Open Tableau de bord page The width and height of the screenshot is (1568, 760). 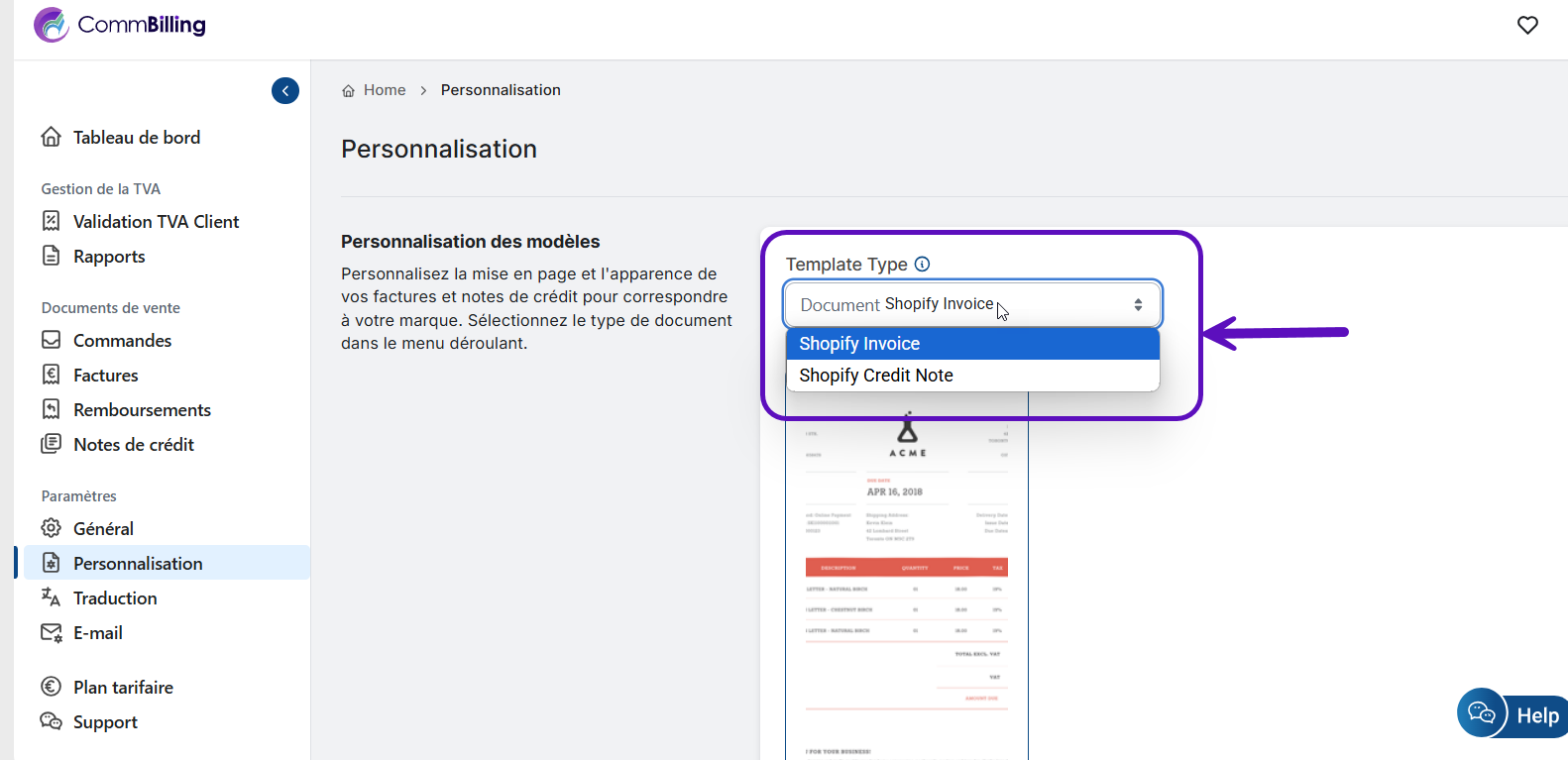pyautogui.click(x=136, y=137)
